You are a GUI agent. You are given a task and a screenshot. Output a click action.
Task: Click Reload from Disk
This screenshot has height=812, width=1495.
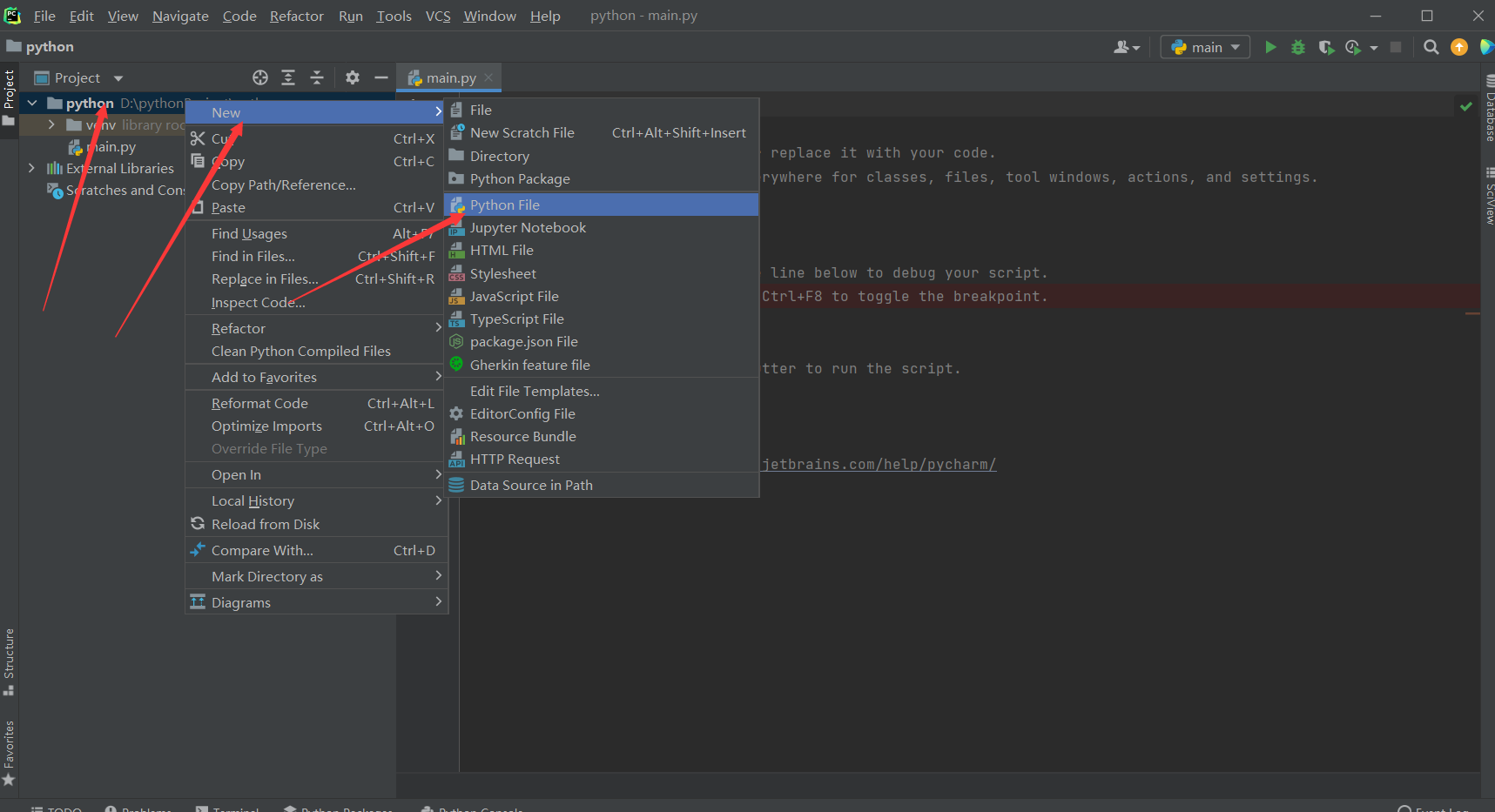[x=316, y=524]
